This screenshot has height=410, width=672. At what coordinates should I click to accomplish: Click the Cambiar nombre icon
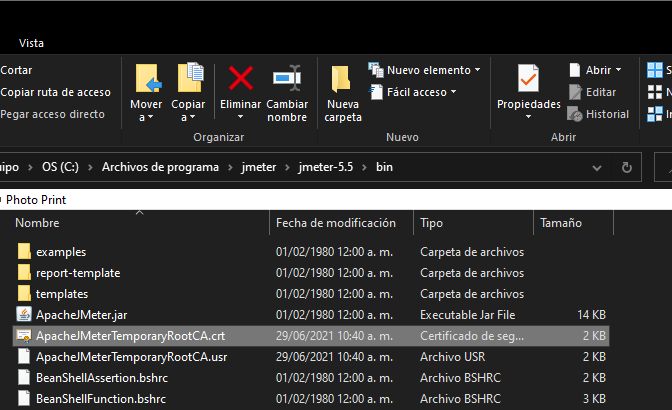pyautogui.click(x=287, y=78)
